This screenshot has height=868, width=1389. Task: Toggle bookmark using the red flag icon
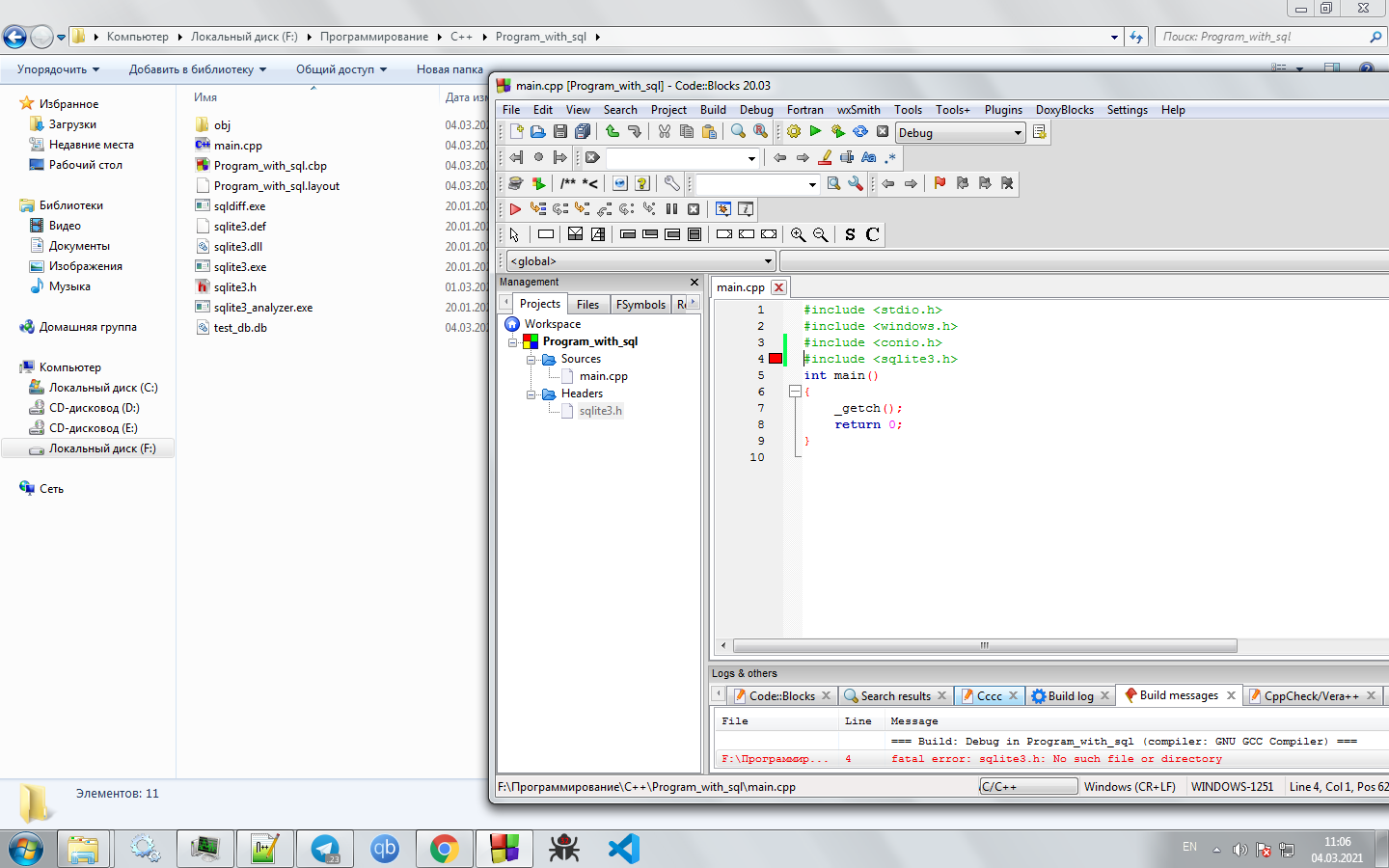pos(940,183)
